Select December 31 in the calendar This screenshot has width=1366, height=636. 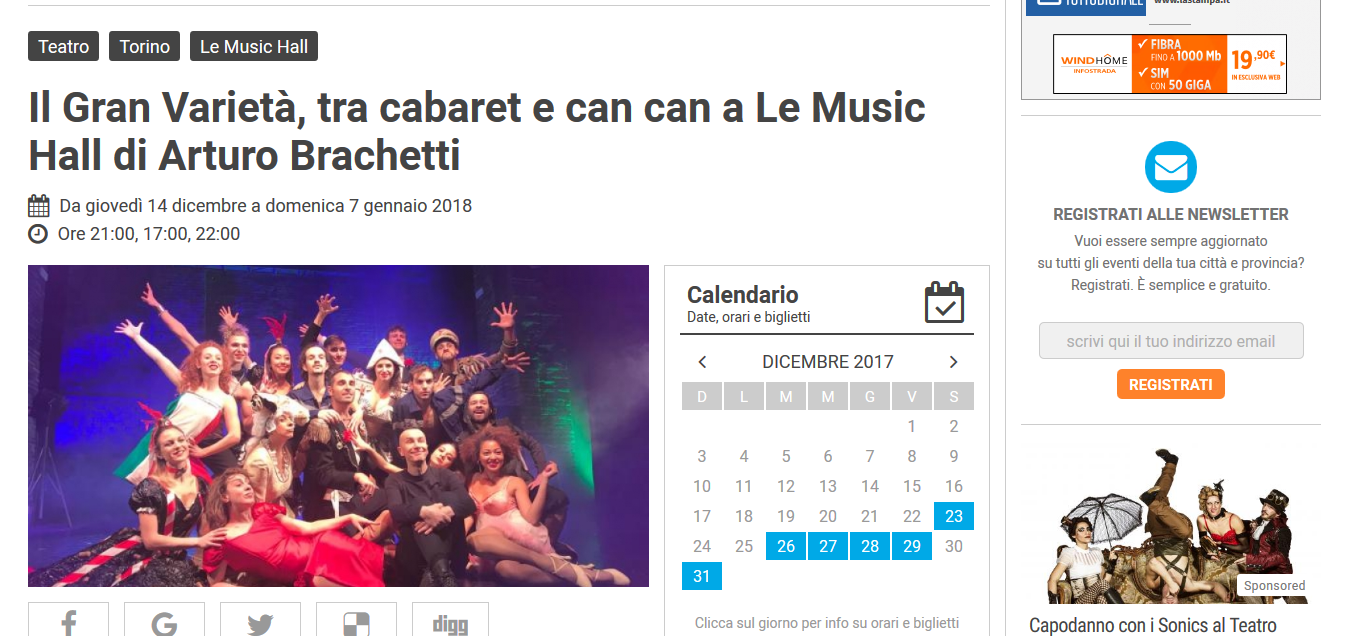coord(702,576)
